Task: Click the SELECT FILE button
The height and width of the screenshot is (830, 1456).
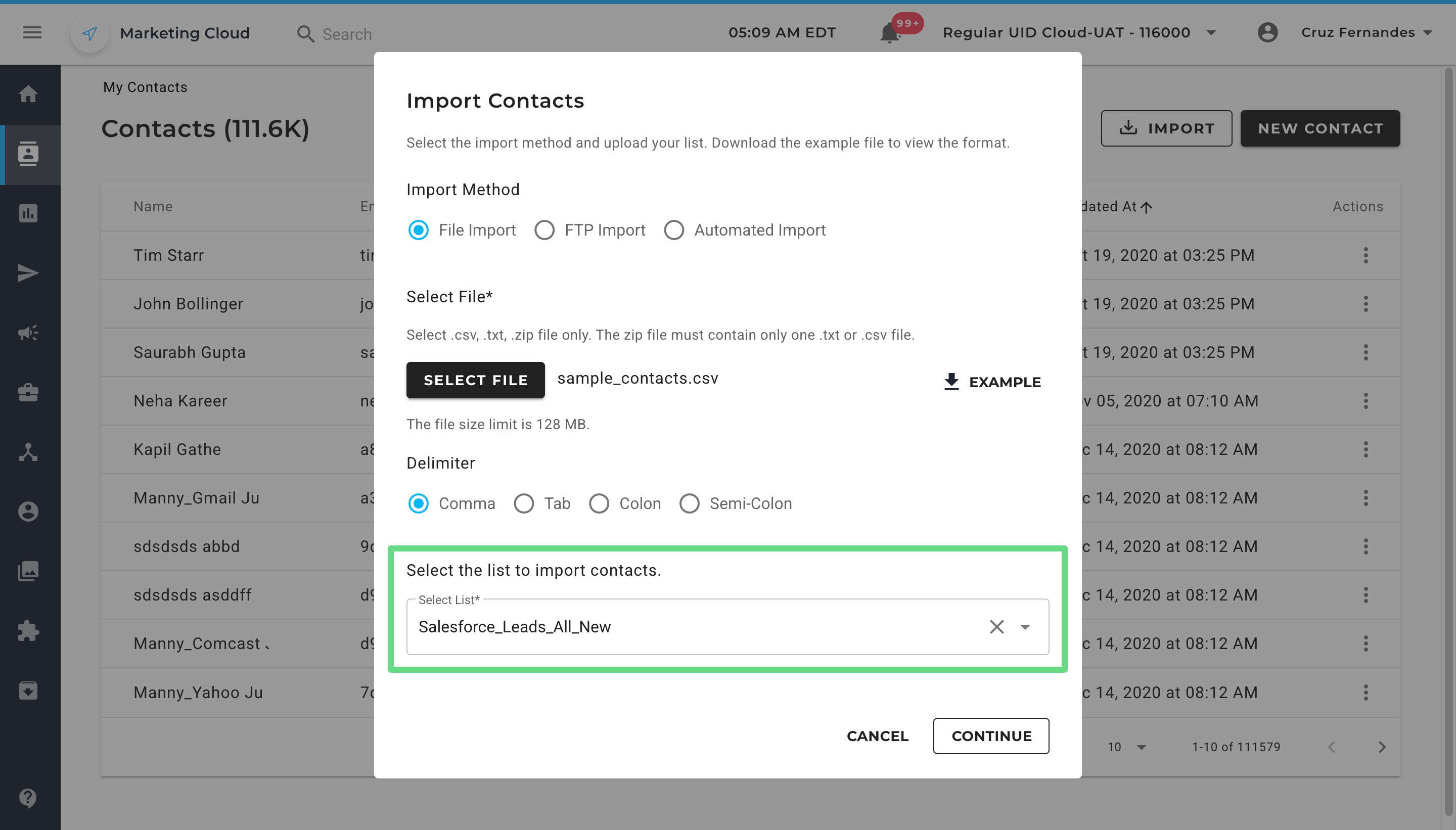Action: 475,380
